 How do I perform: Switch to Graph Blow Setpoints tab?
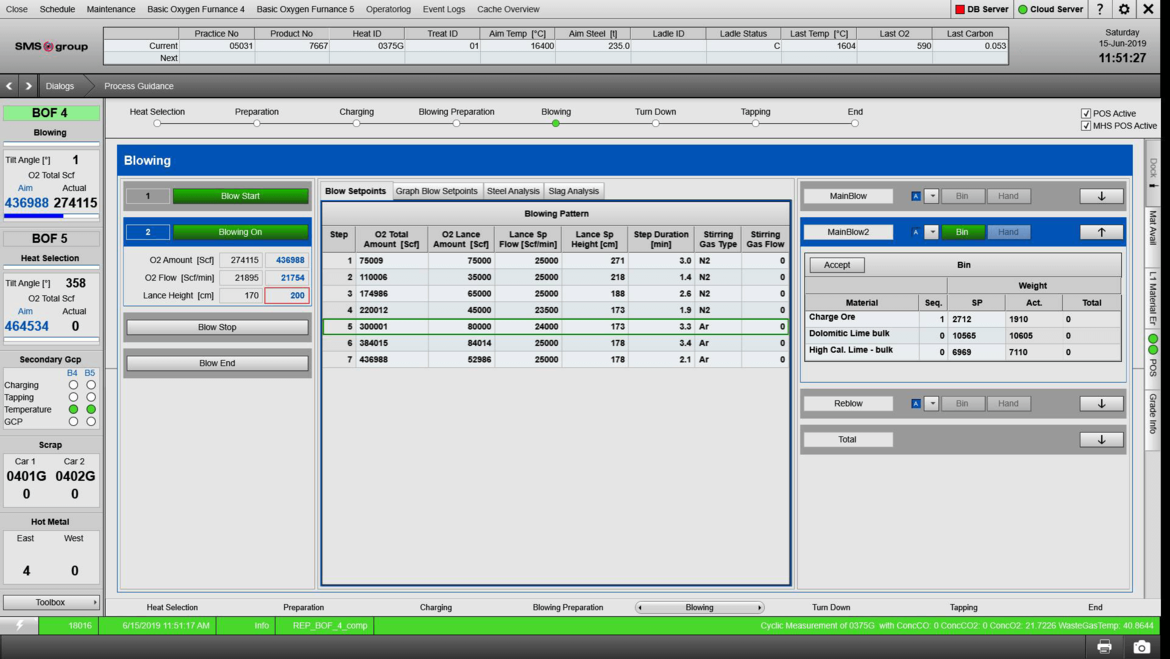click(x=437, y=191)
